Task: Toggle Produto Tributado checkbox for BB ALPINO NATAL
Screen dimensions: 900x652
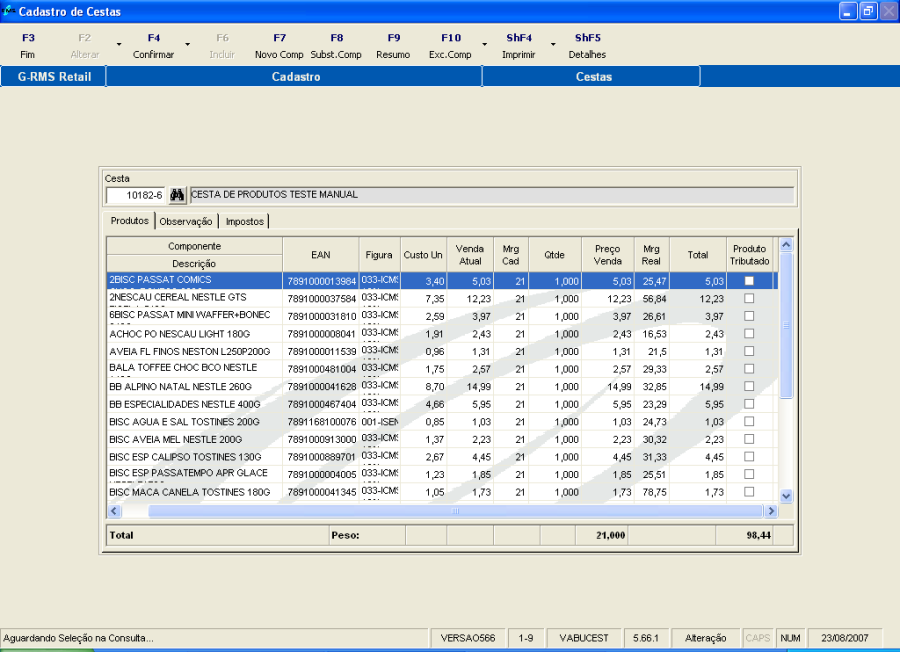Action: coord(749,386)
